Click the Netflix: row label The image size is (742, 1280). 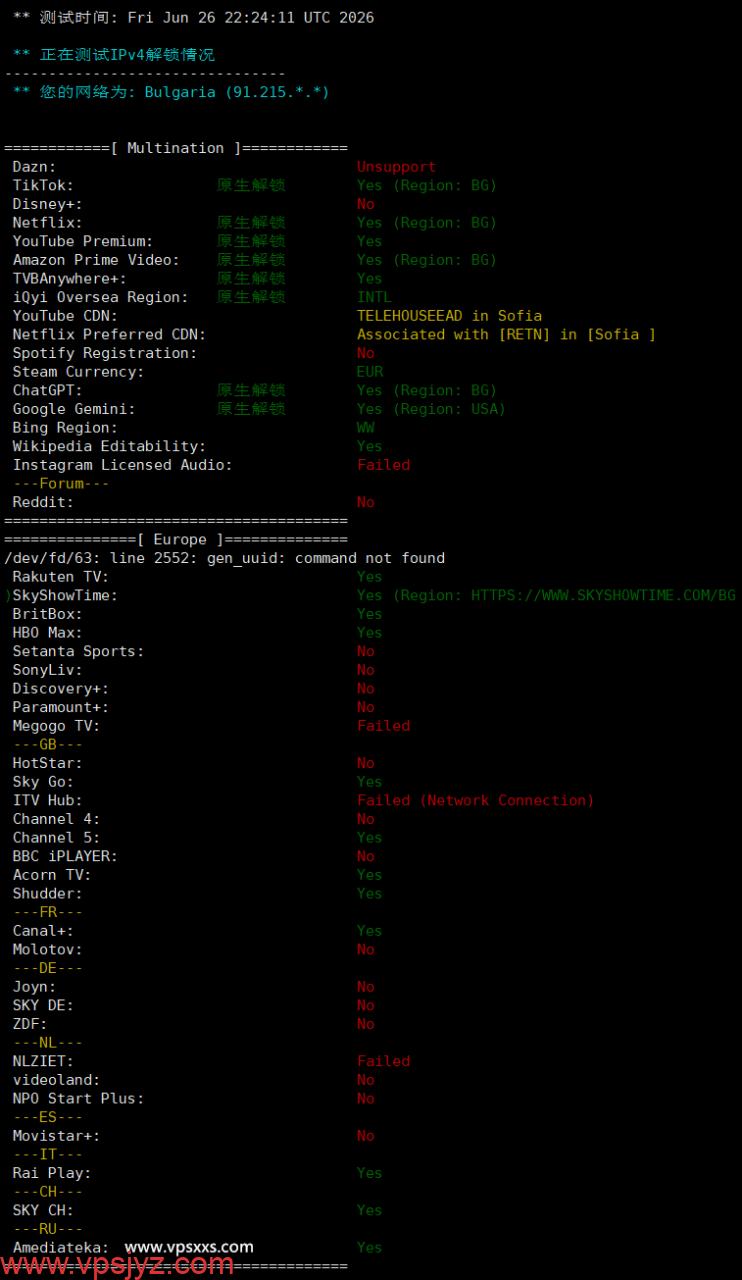(48, 223)
